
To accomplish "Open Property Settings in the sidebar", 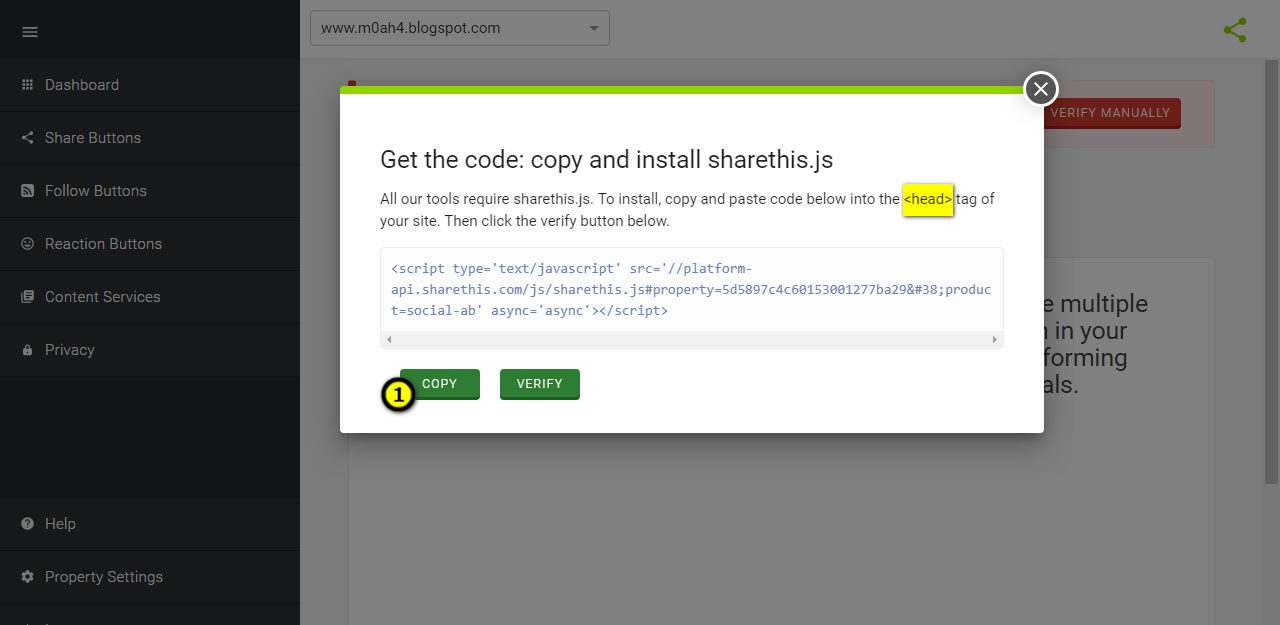I will 150,577.
